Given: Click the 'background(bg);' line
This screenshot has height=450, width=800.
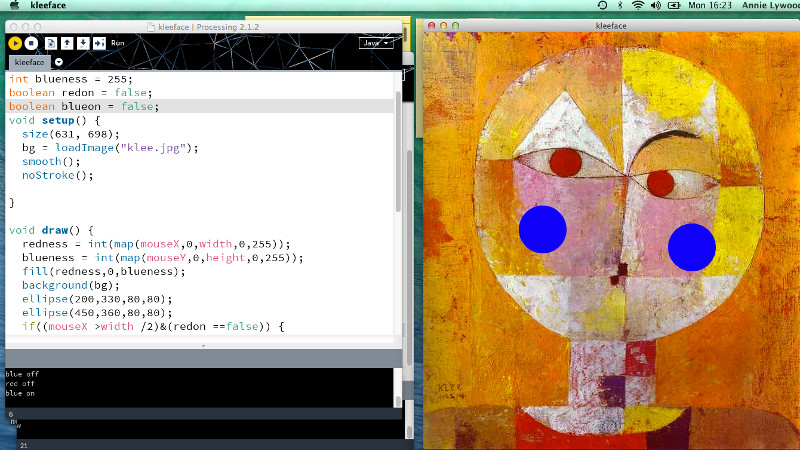Looking at the screenshot, I should point(70,285).
